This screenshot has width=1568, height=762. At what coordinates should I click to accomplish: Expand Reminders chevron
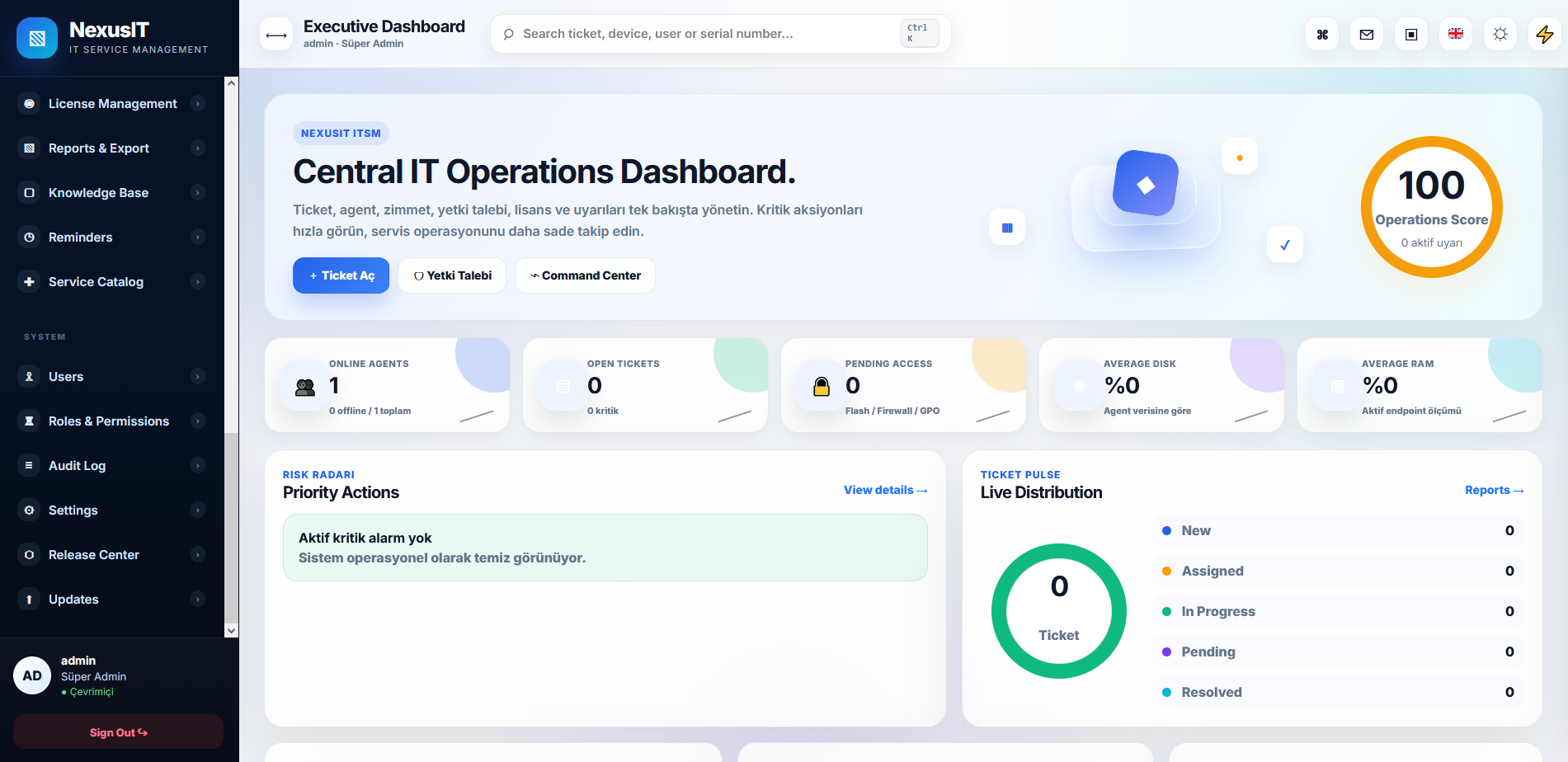[198, 238]
